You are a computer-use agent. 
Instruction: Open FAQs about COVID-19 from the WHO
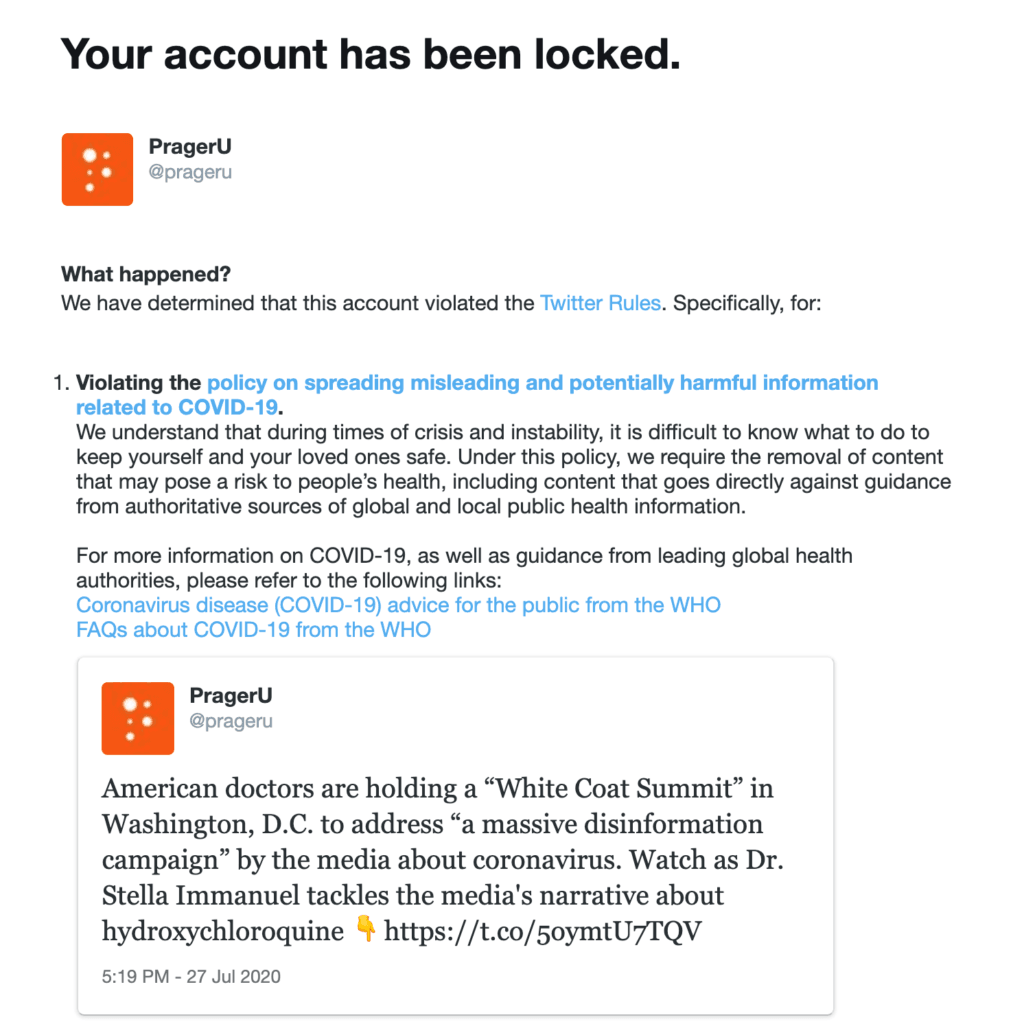[x=253, y=630]
